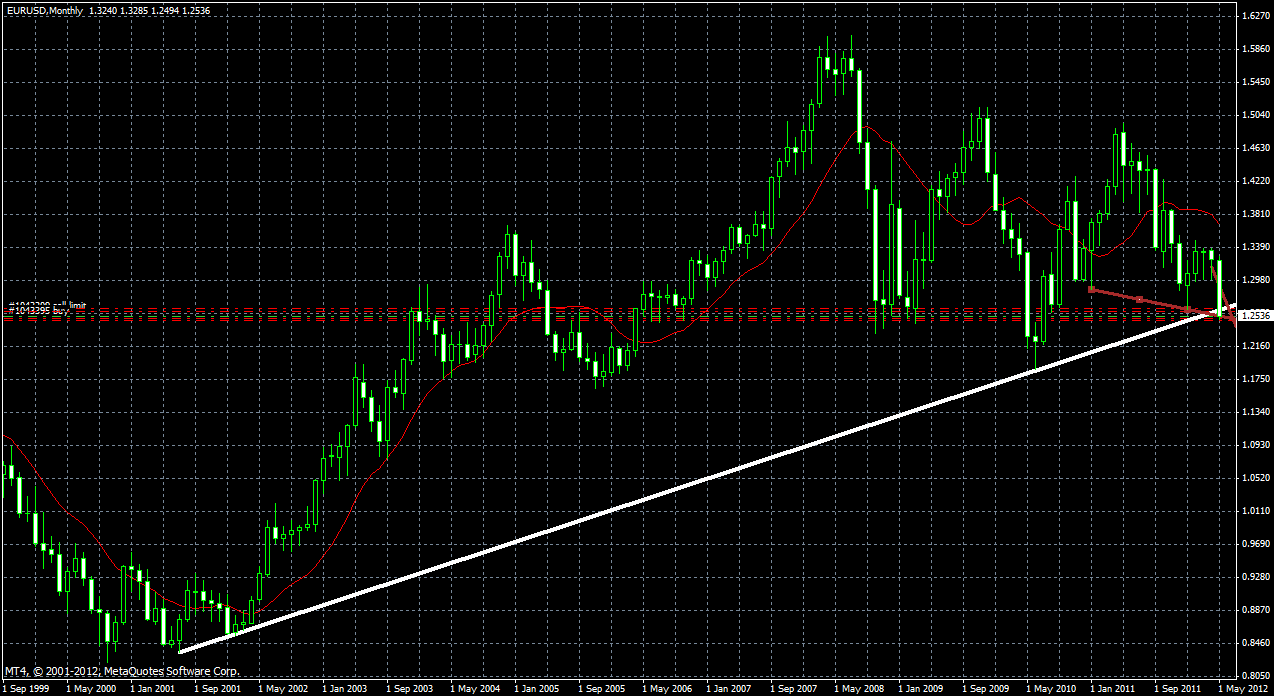Viewport: 1274px width, 696px height.
Task: Click the 1 May 2008 date label
Action: pos(858,689)
